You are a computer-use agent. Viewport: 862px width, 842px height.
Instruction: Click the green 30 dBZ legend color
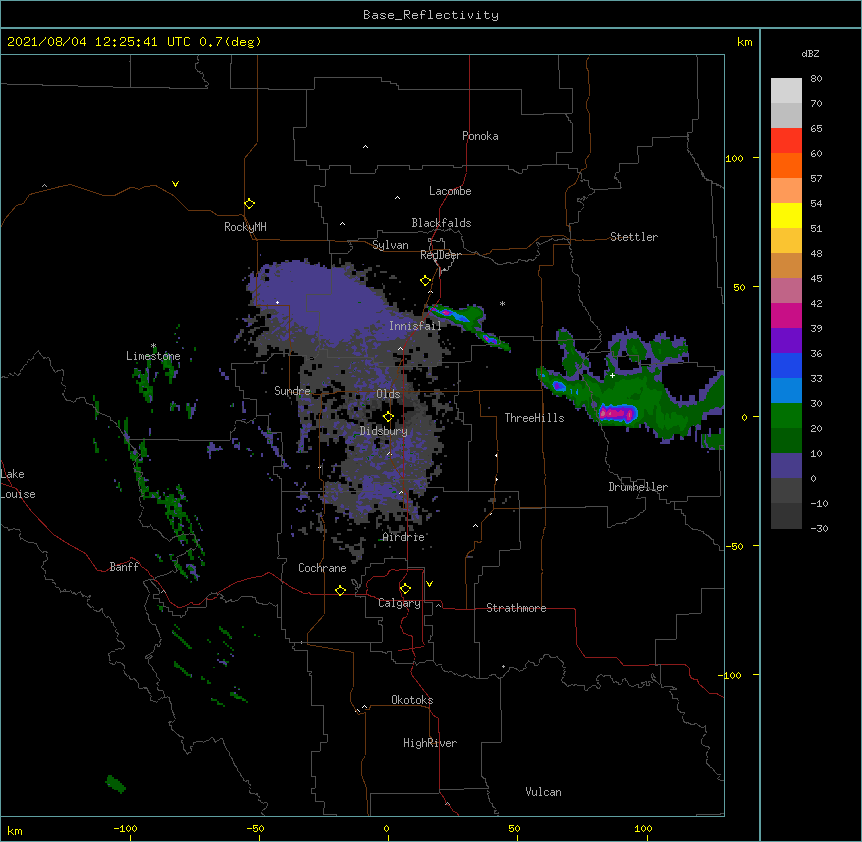point(786,416)
